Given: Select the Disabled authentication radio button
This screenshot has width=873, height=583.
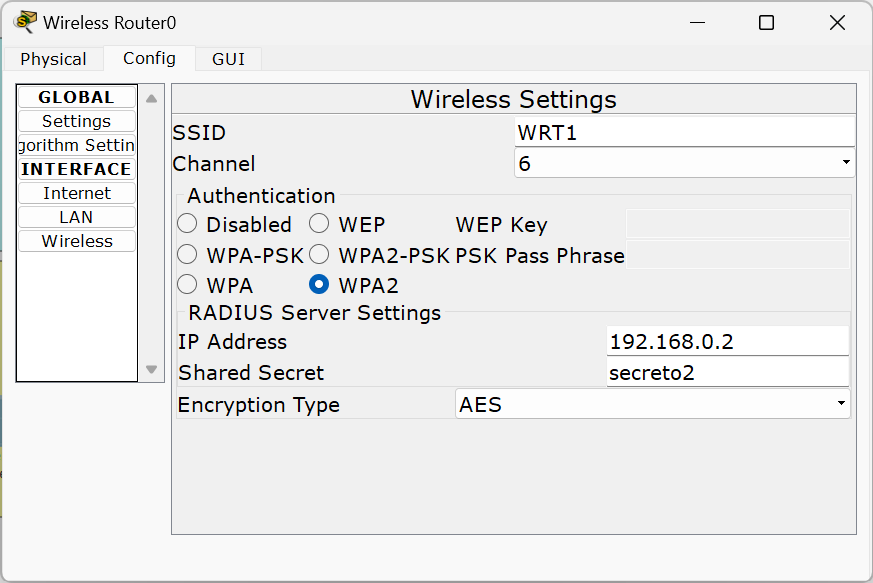Looking at the screenshot, I should pos(187,224).
